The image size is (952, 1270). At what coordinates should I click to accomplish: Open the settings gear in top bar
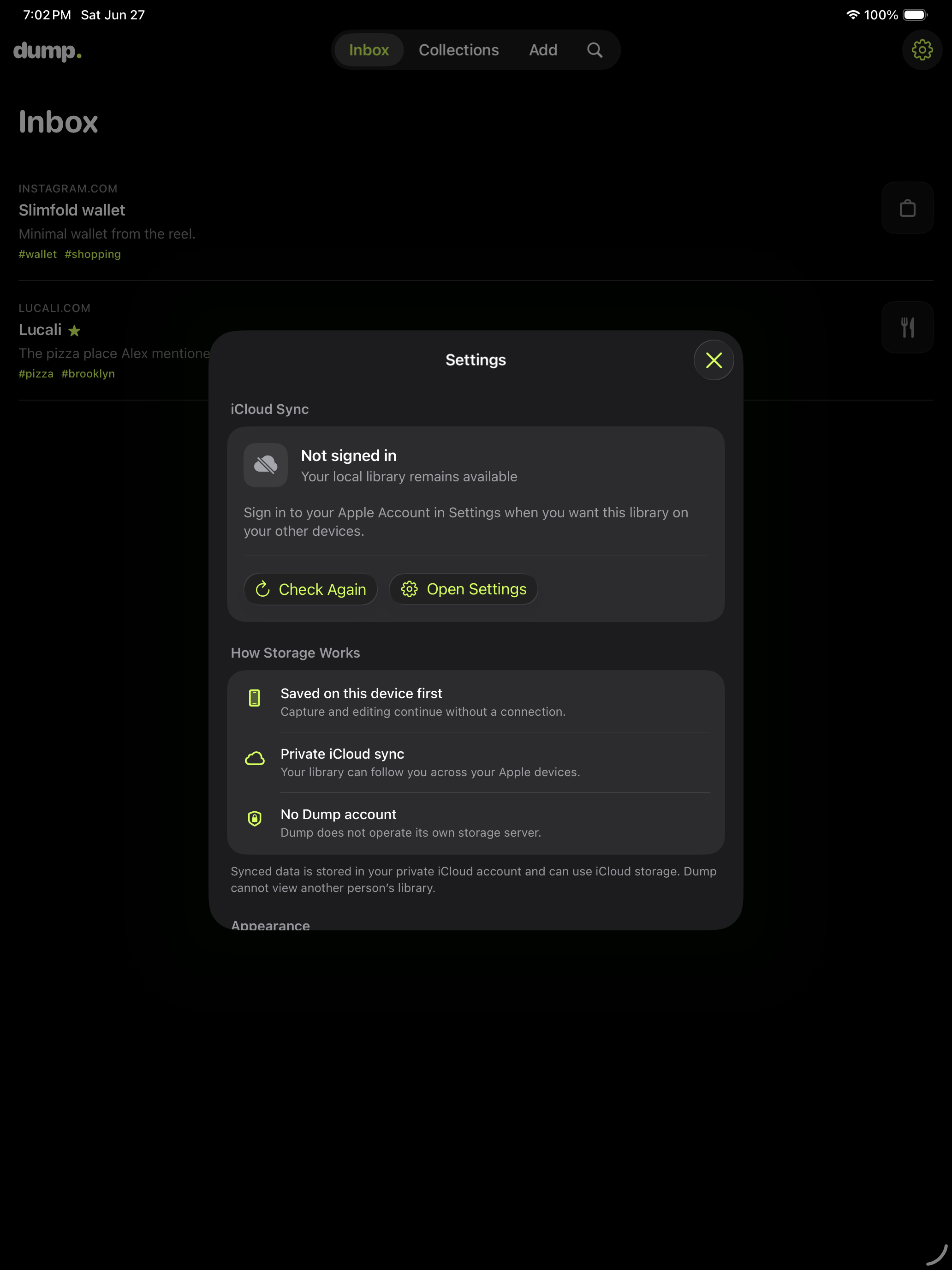[922, 50]
